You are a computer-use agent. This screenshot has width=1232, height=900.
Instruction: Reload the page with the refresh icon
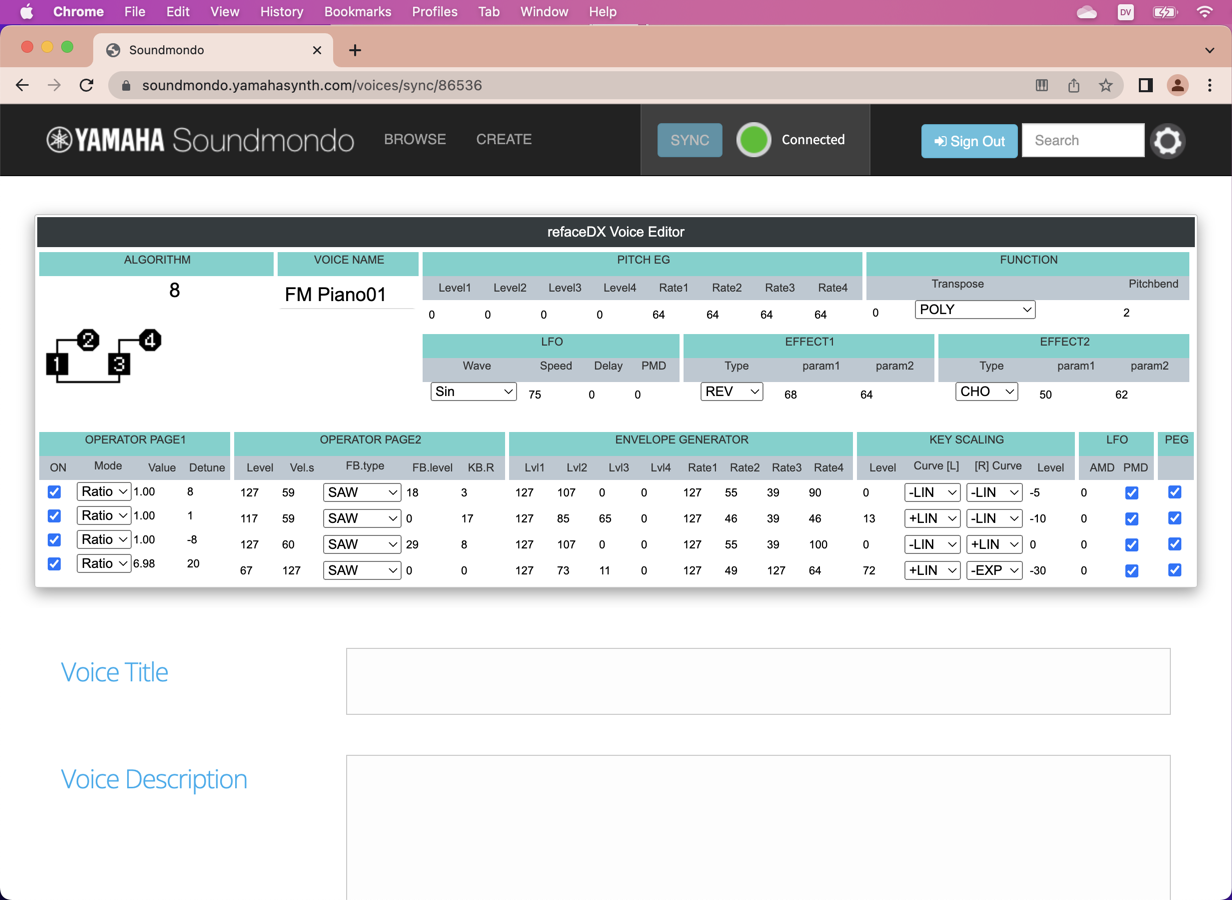tap(87, 85)
